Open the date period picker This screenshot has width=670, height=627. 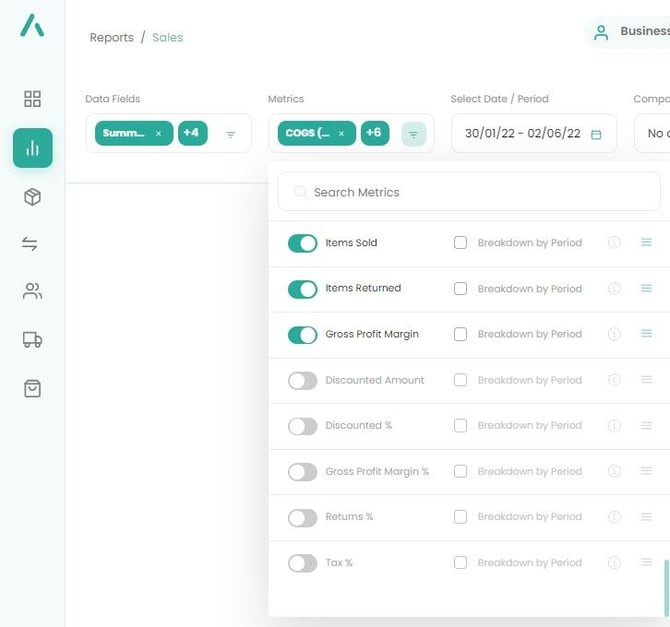point(534,134)
